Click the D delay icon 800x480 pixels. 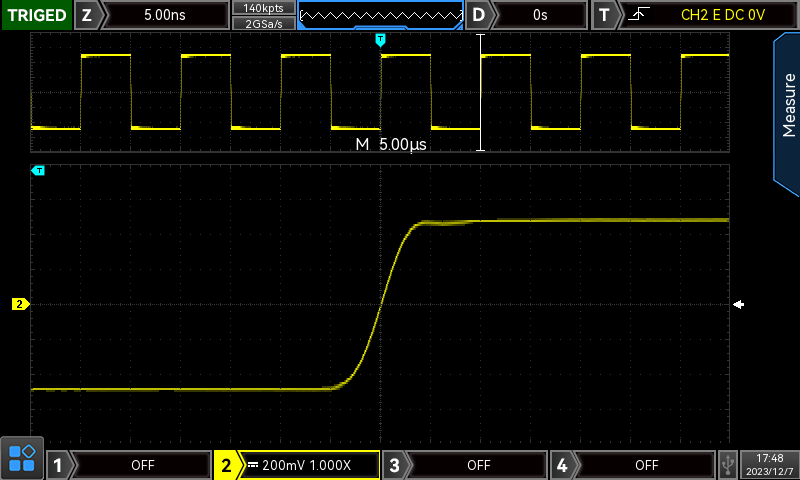click(479, 15)
